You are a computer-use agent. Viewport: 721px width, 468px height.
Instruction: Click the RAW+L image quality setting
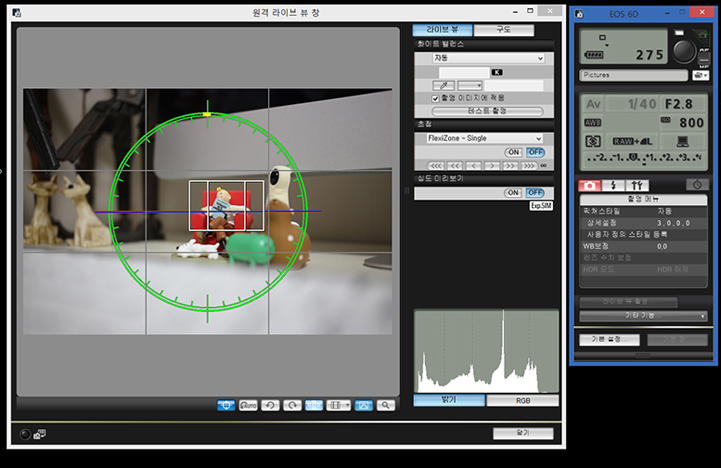pyautogui.click(x=632, y=141)
